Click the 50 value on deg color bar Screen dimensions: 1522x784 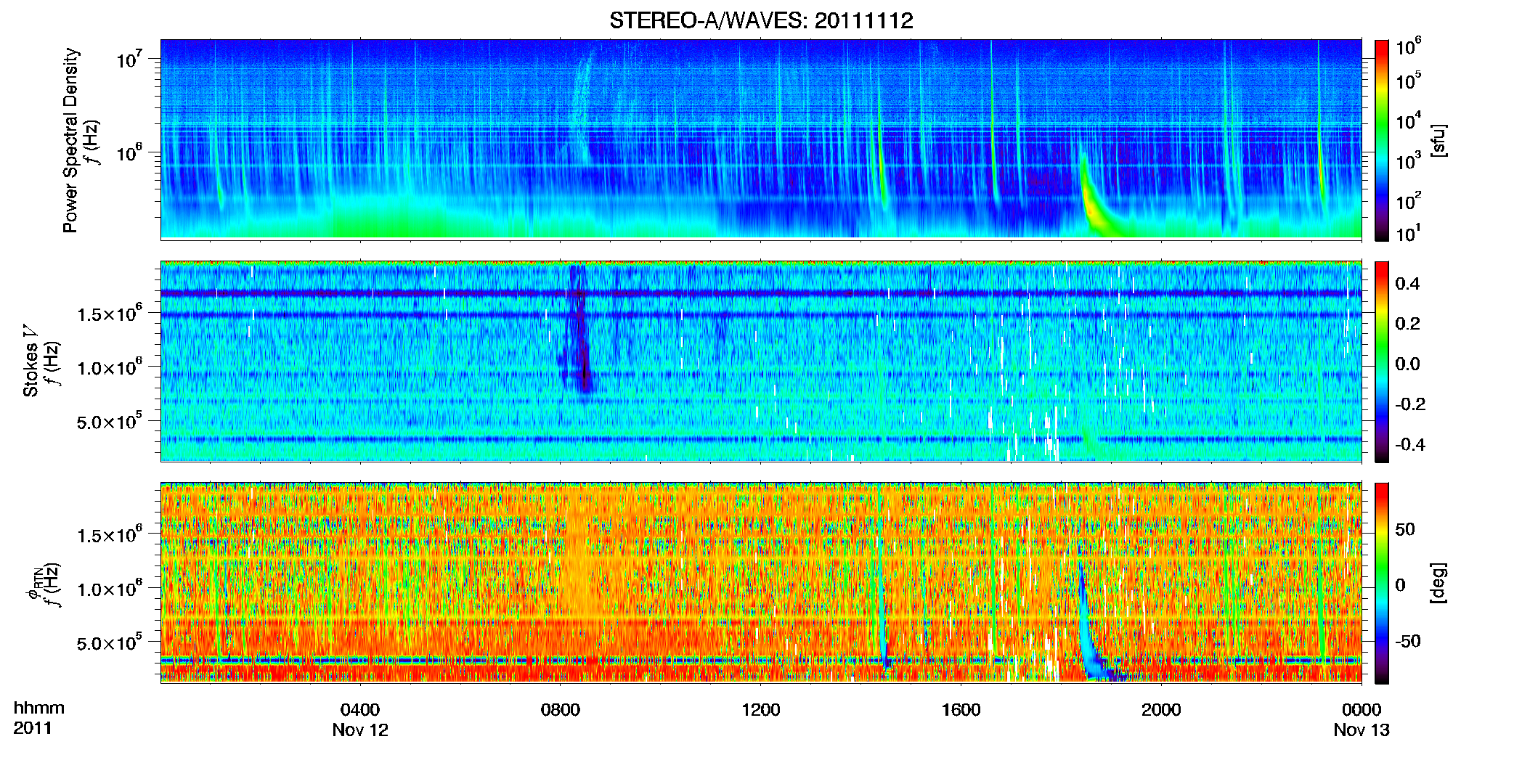[1405, 529]
